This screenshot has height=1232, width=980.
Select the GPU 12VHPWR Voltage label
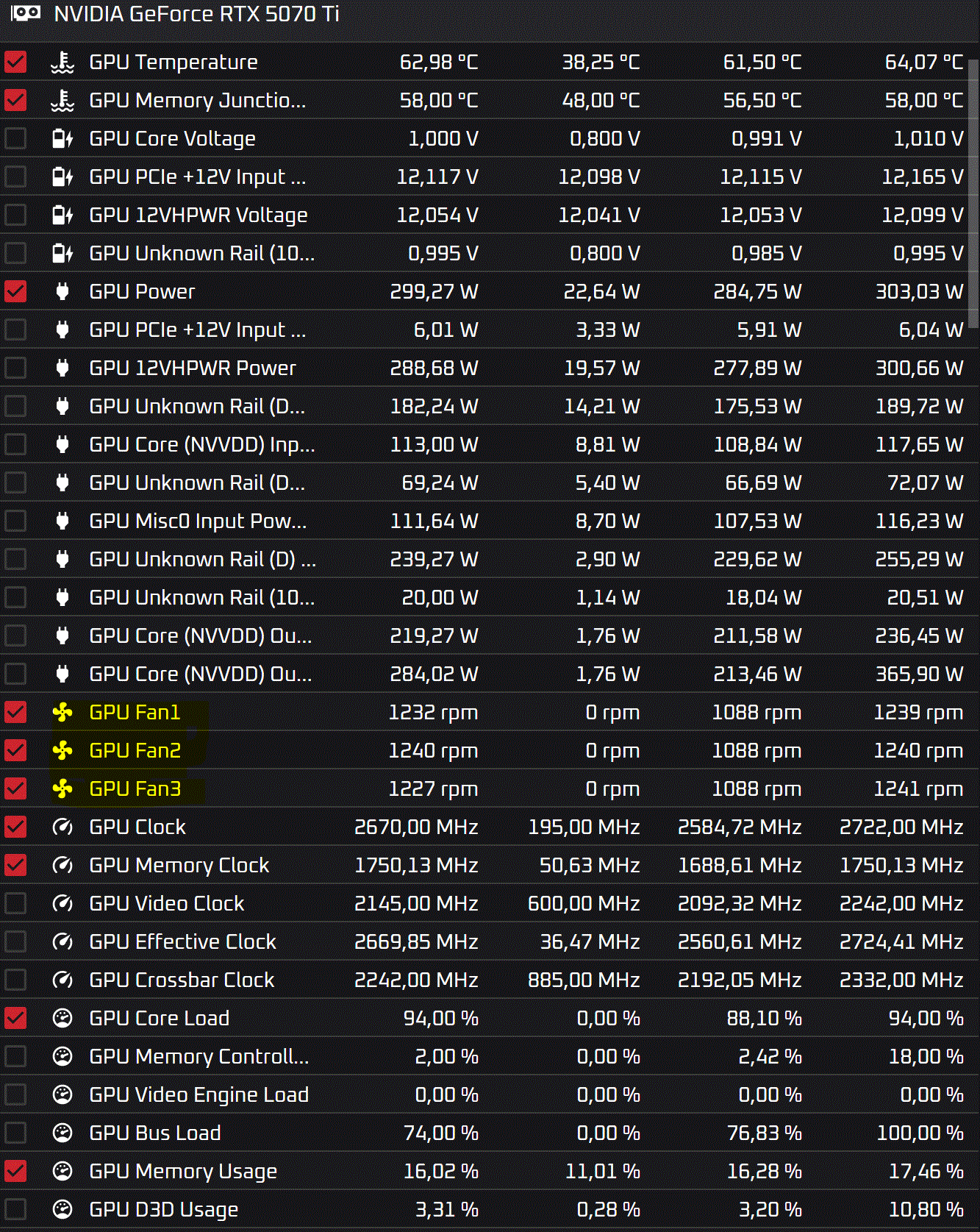(x=198, y=215)
